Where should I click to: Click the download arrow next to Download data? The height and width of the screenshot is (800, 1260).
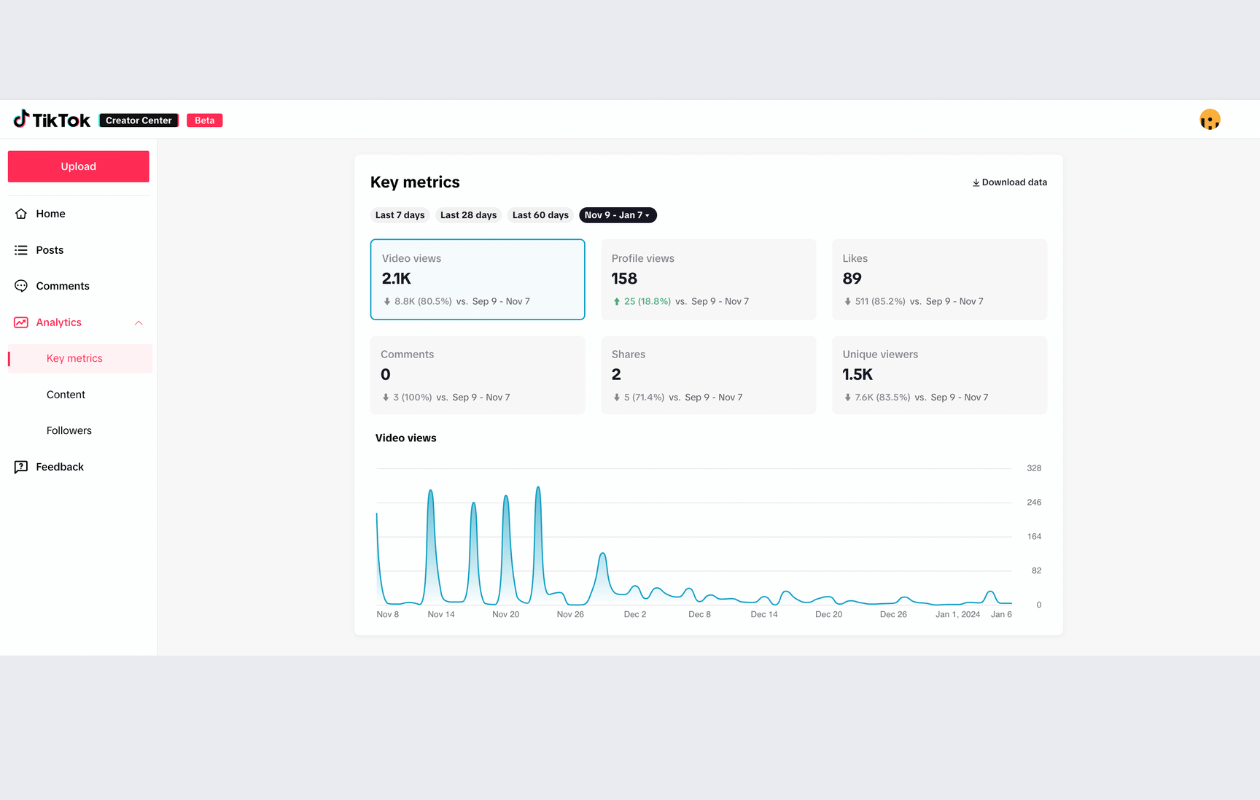(x=976, y=182)
